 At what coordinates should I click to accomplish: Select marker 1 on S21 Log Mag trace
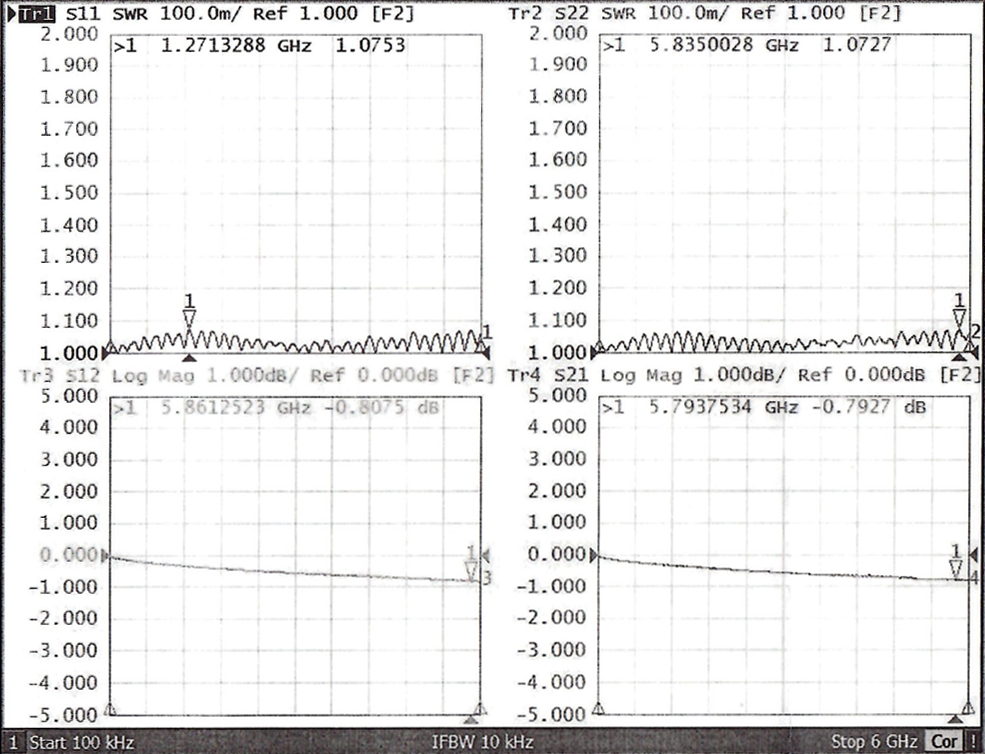click(x=956, y=569)
